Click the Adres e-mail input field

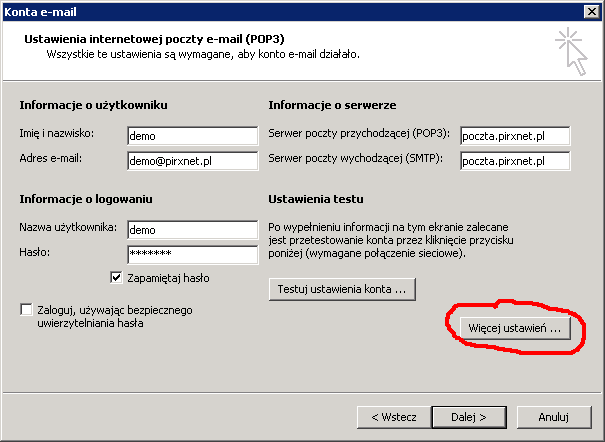point(193,160)
